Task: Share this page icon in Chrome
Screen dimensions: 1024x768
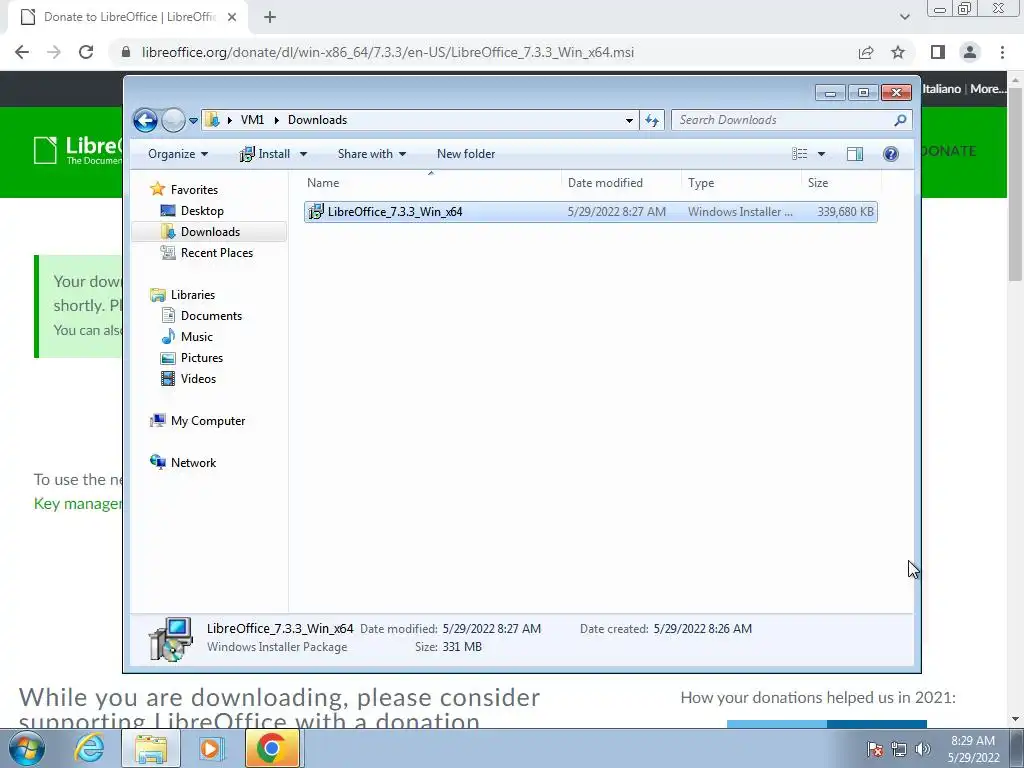Action: (x=866, y=52)
